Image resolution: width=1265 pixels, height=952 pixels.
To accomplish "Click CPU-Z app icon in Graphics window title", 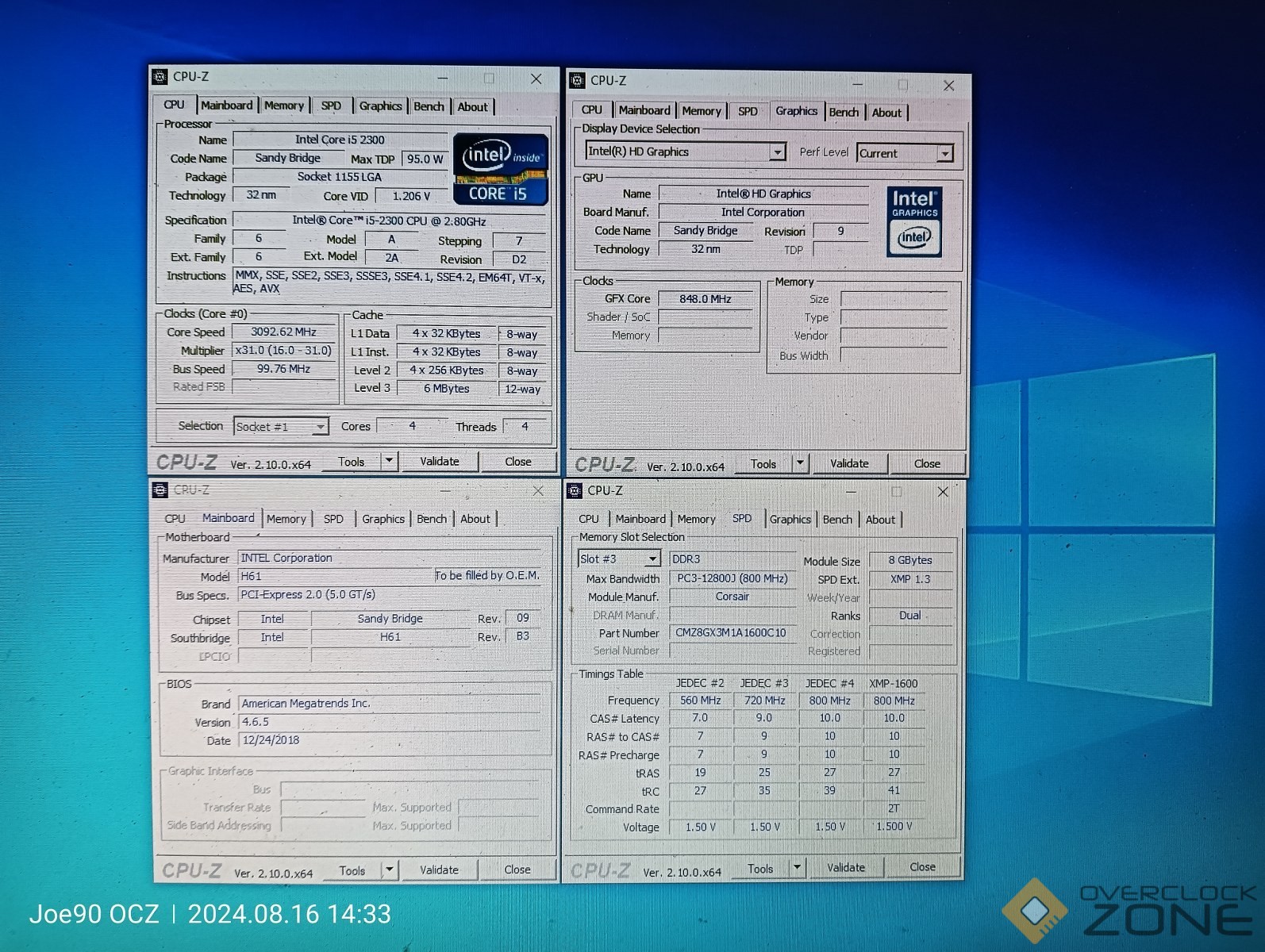I will [x=578, y=81].
